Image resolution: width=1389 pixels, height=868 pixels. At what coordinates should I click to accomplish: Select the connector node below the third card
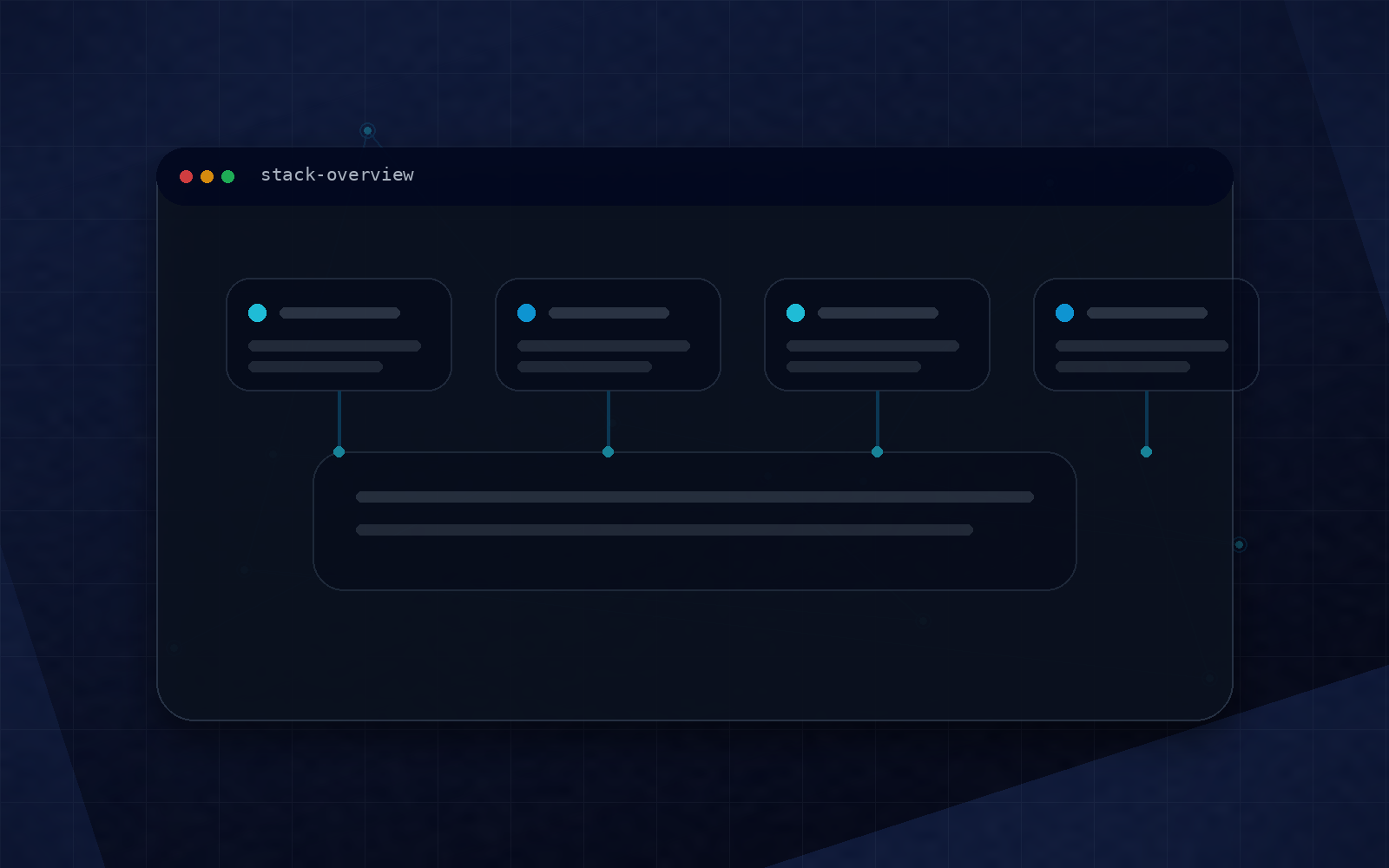877,451
